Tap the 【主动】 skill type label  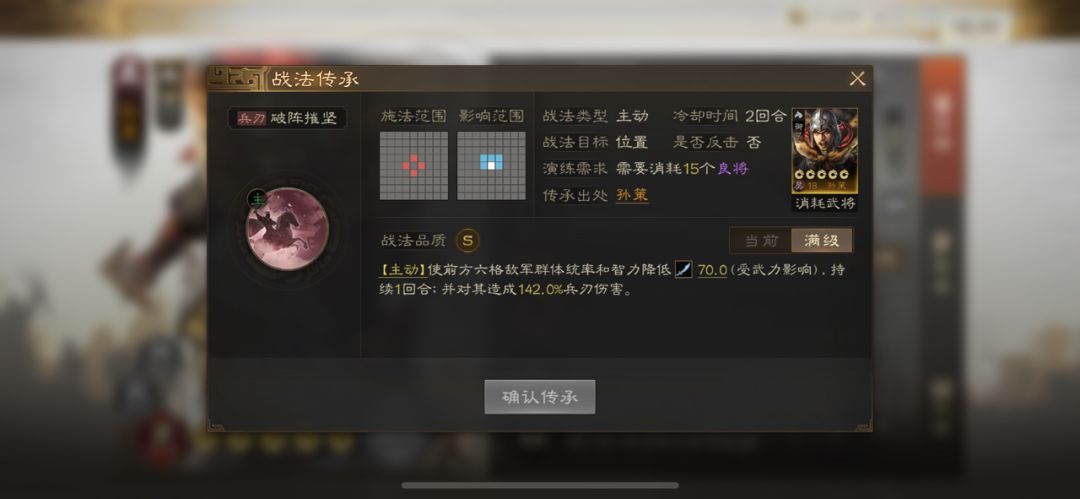click(403, 270)
